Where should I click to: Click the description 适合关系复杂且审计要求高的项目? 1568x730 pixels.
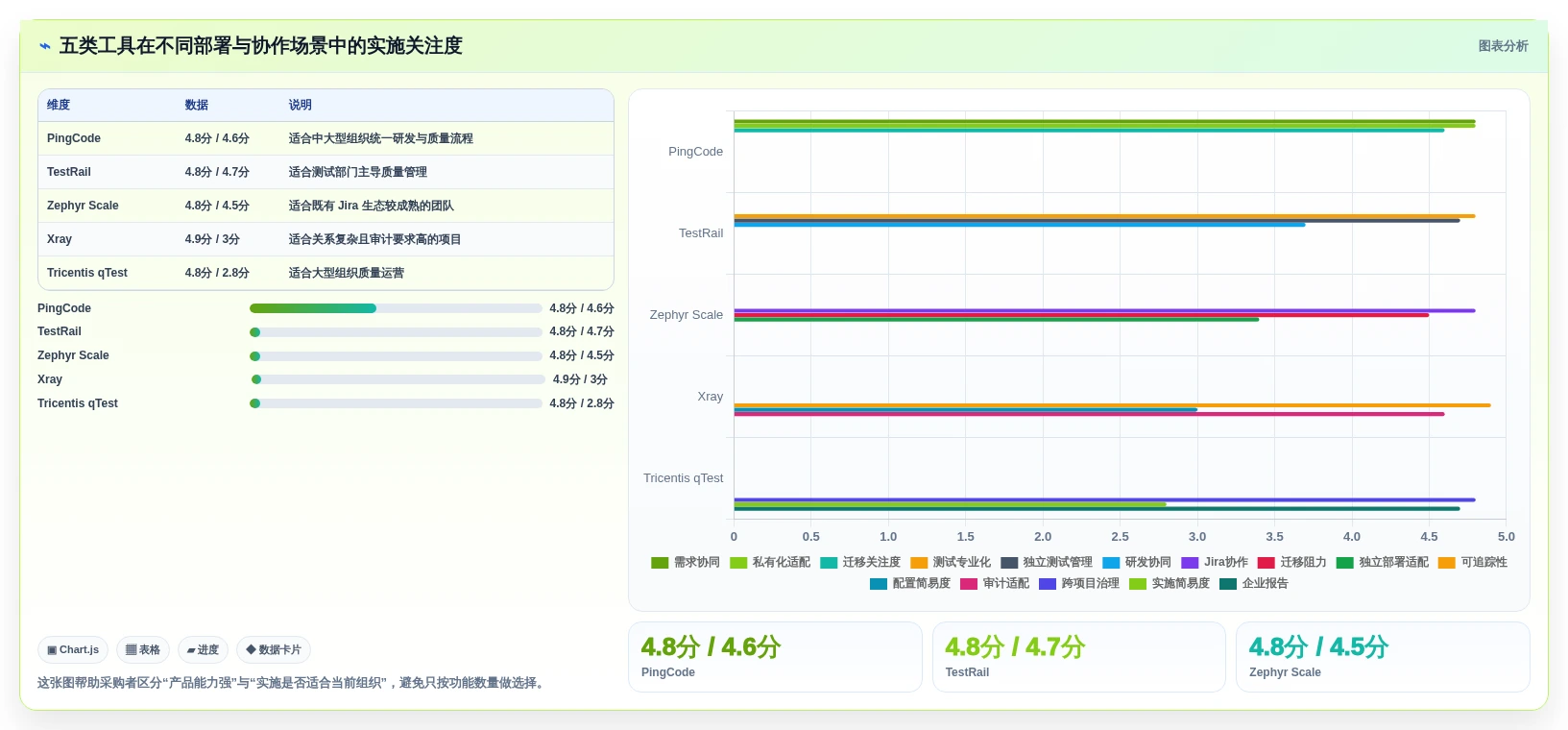375,239
